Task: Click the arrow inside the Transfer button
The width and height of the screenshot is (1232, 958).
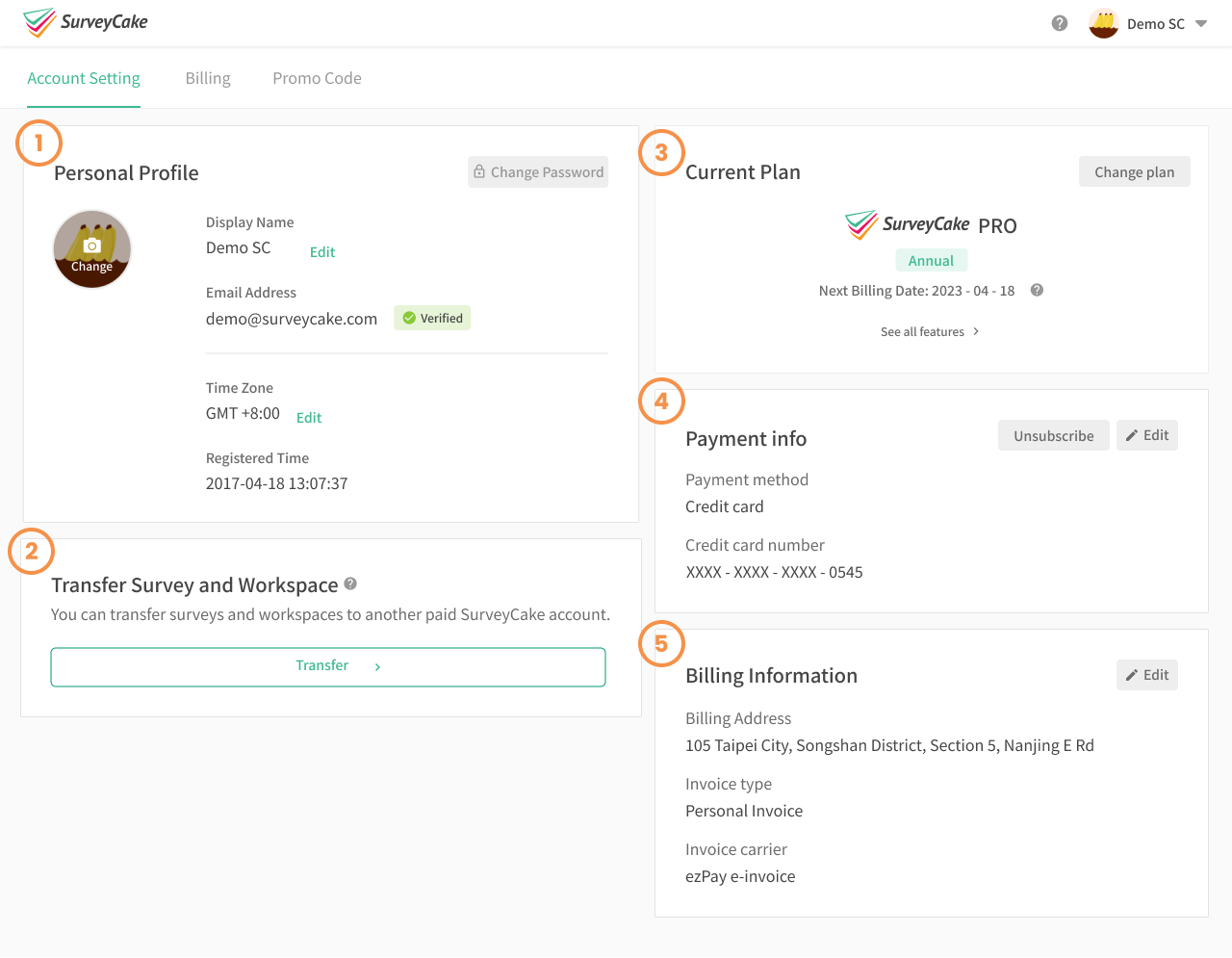Action: (376, 665)
